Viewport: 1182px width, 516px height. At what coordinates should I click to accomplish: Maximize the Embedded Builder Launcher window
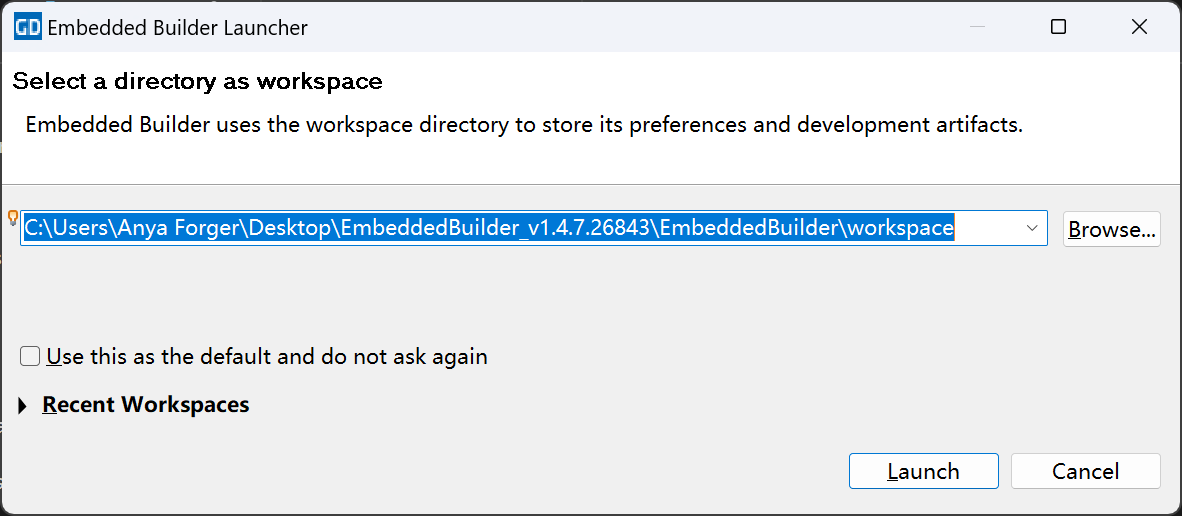[x=1058, y=27]
